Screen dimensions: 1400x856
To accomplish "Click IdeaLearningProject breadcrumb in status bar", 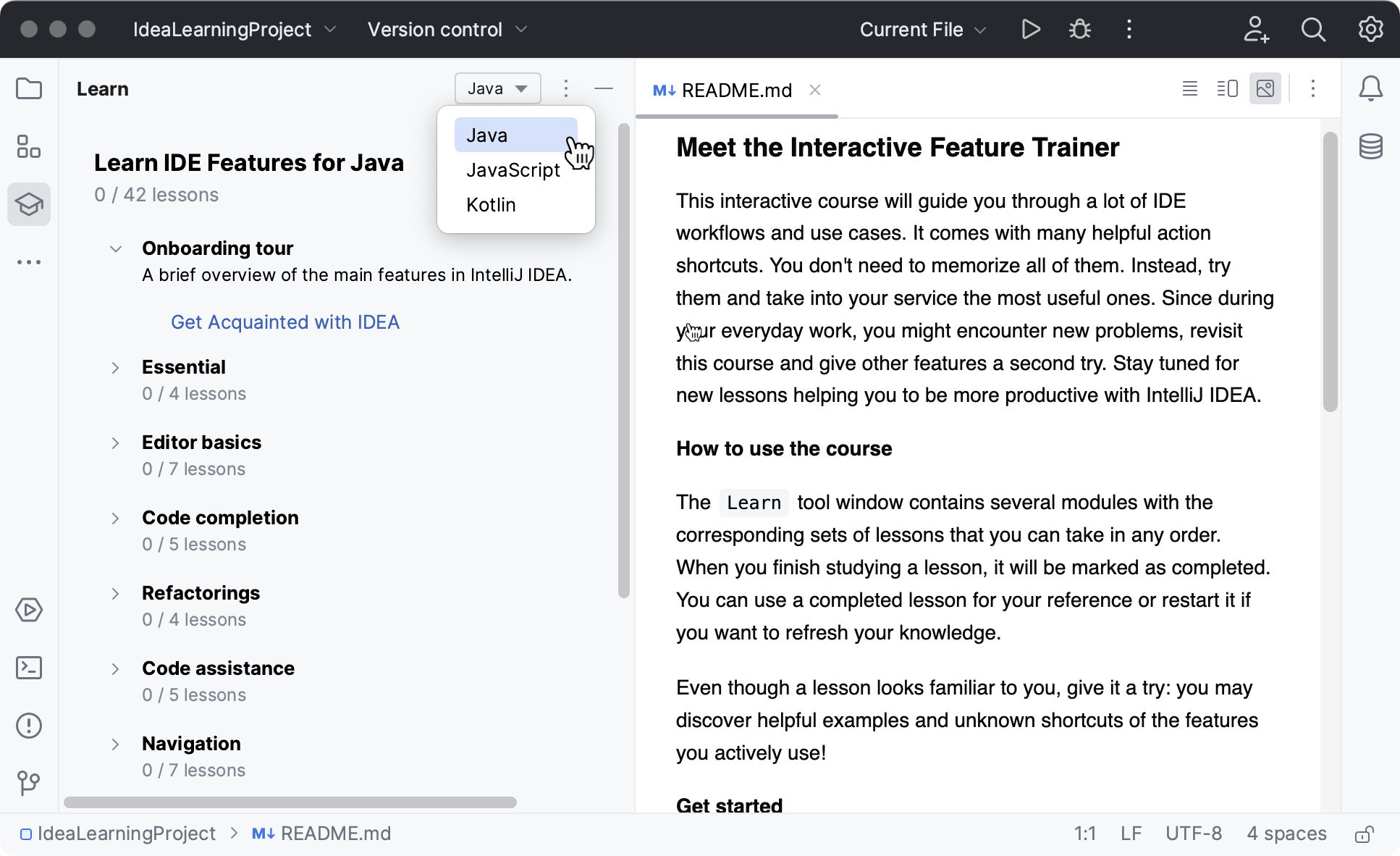I will [117, 834].
